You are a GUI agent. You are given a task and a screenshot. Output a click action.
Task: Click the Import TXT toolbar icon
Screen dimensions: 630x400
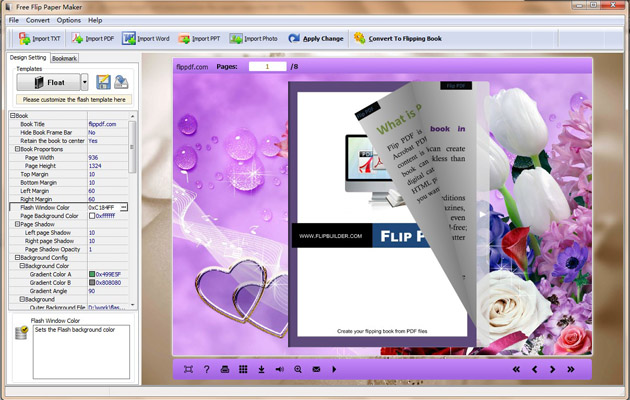click(24, 39)
